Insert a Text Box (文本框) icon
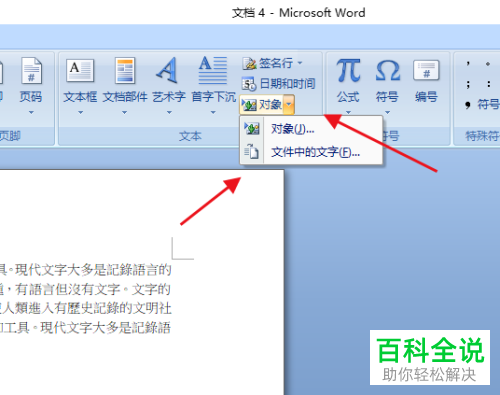This screenshot has width=500, height=395. pyautogui.click(x=80, y=70)
